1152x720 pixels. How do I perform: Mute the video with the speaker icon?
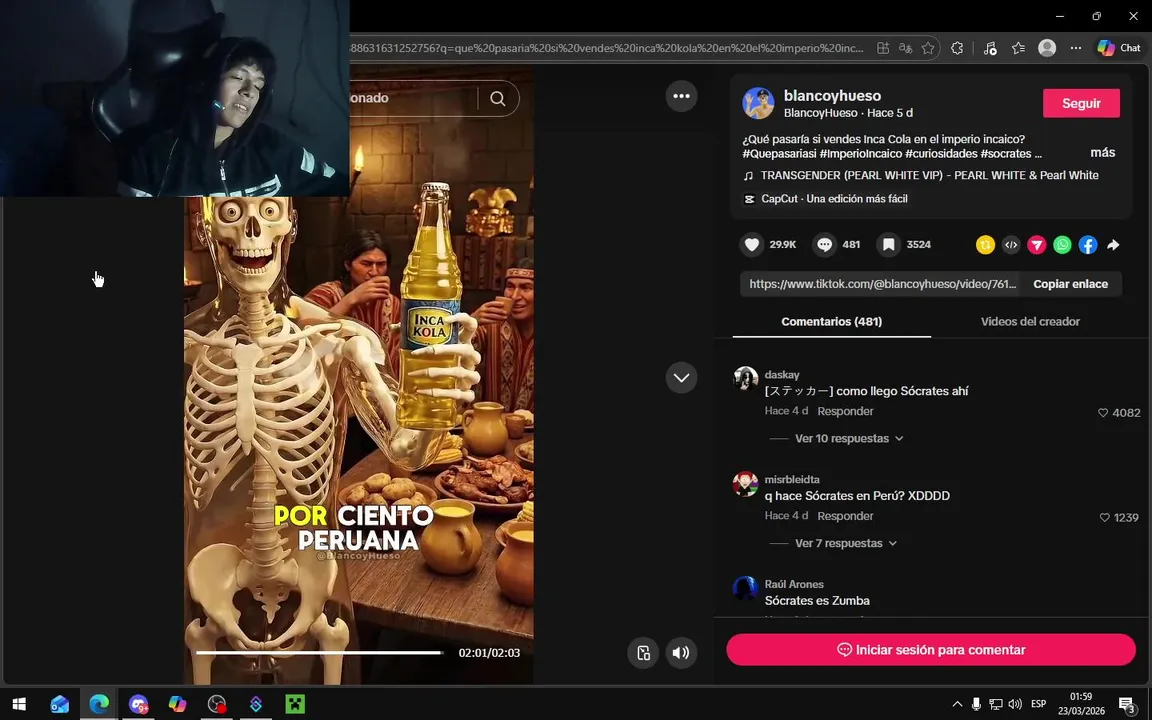(681, 652)
